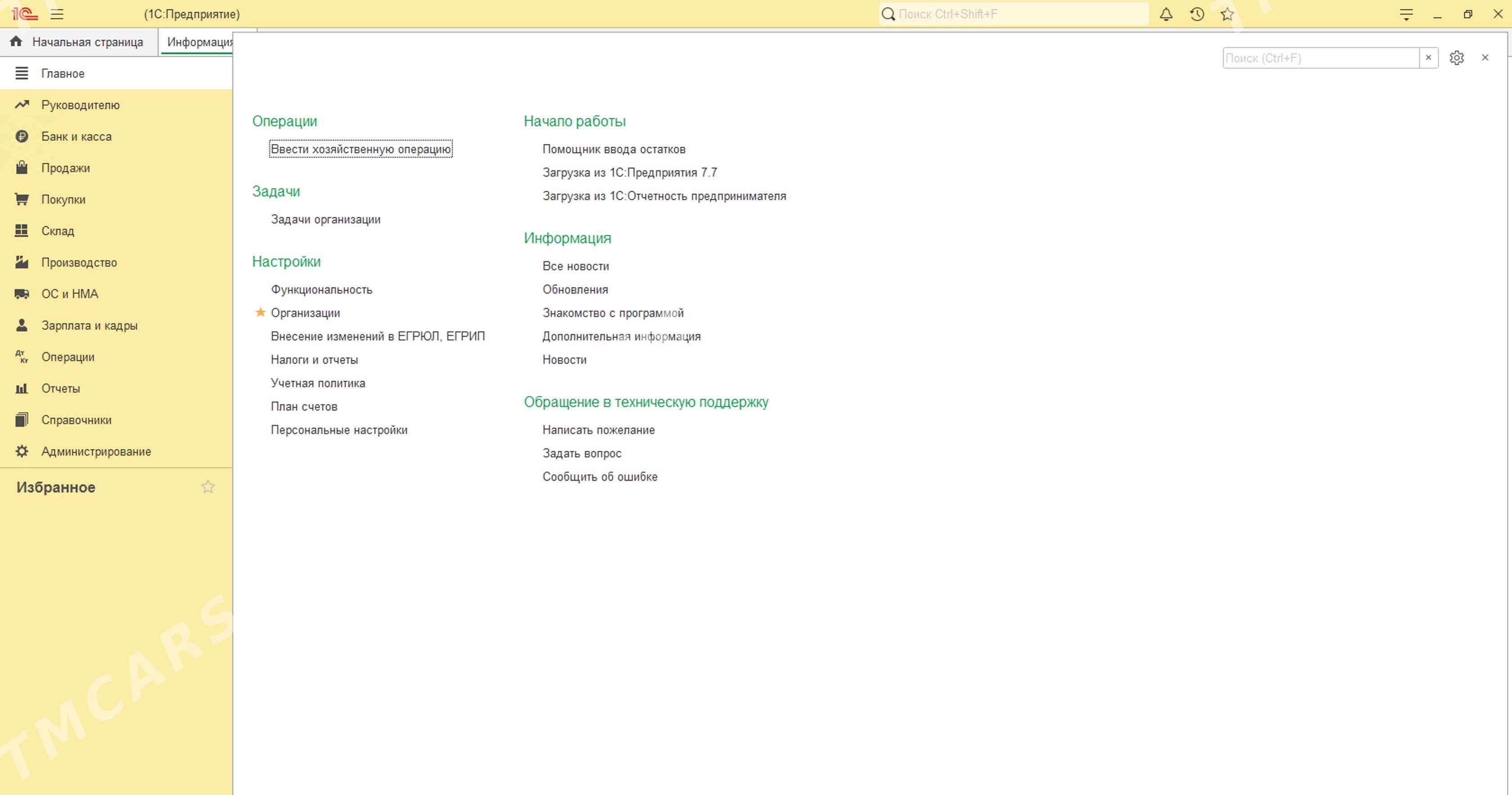1512x795 pixels.
Task: Open the navigation settings gear
Action: coord(1456,58)
